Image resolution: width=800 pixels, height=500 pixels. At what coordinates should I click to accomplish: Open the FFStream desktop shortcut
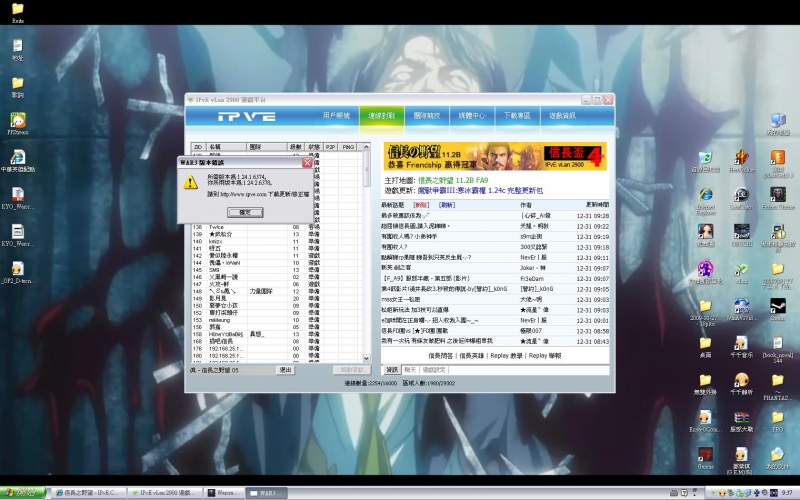(17, 122)
